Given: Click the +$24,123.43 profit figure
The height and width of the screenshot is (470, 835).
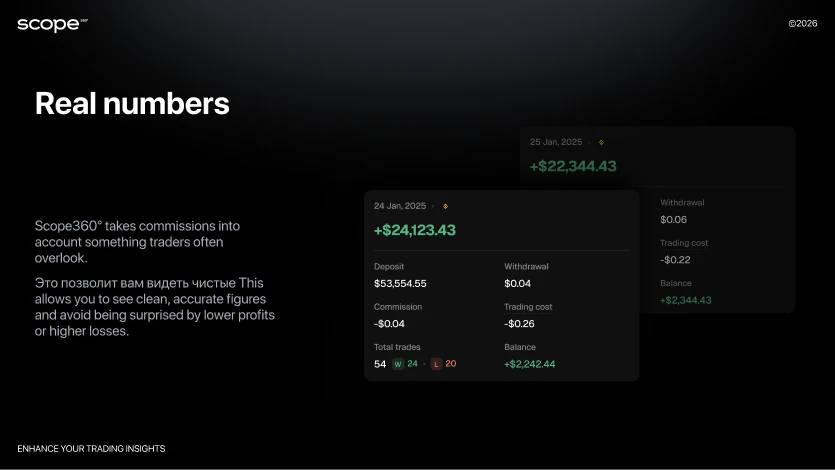Looking at the screenshot, I should click(x=414, y=230).
